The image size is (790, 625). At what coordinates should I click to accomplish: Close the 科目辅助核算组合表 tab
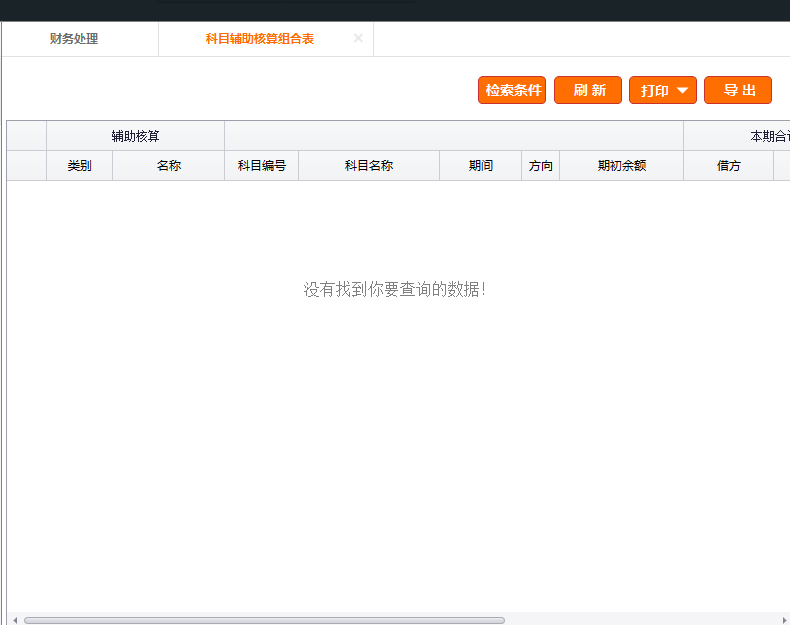pyautogui.click(x=358, y=38)
